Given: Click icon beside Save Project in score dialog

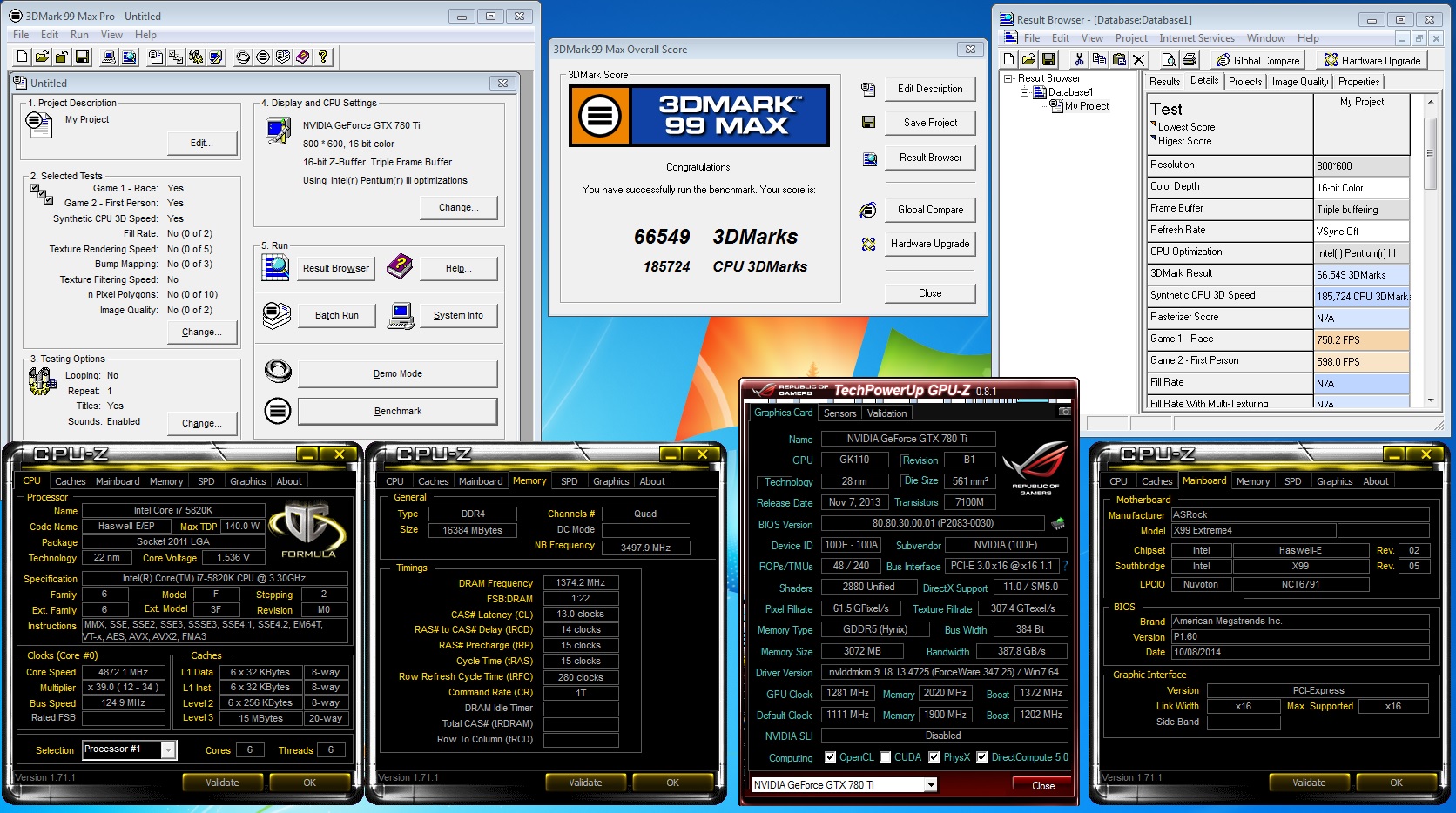Looking at the screenshot, I should click(868, 123).
